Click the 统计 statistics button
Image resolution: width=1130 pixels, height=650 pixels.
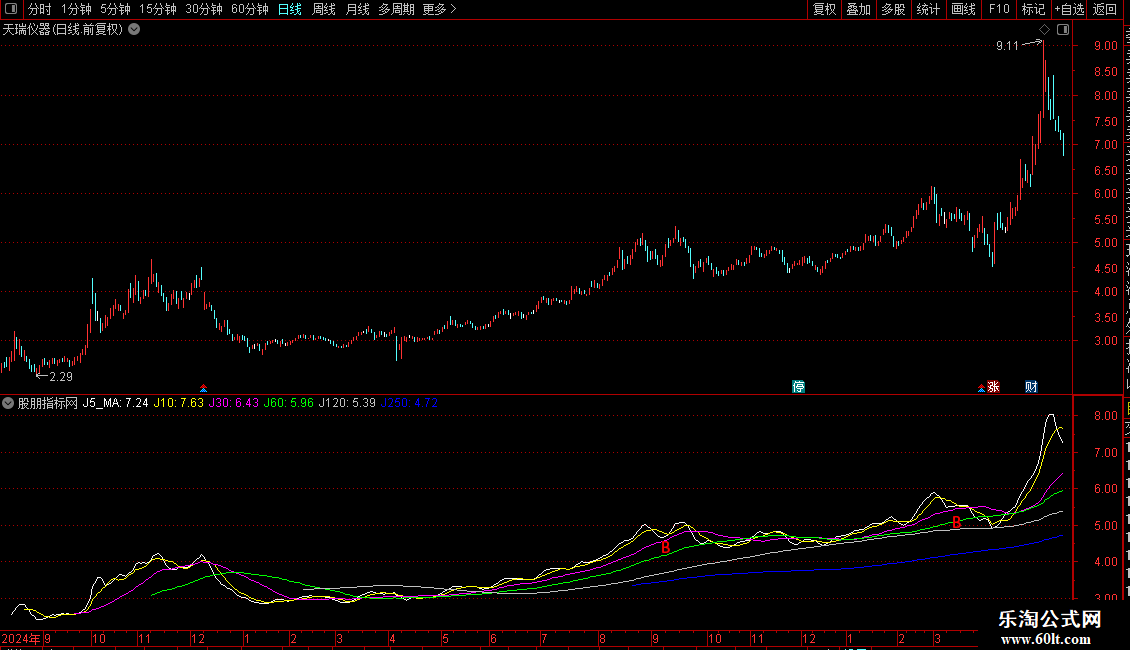coord(928,9)
